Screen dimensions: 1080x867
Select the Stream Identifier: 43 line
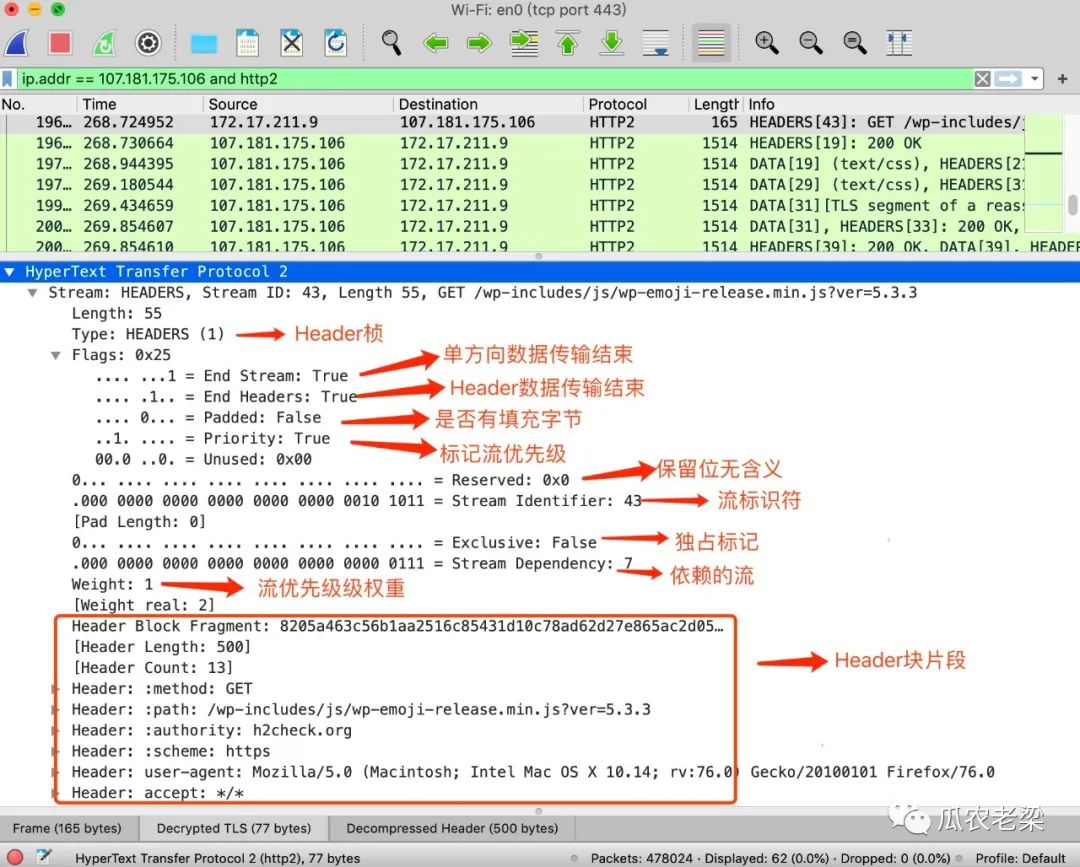357,501
